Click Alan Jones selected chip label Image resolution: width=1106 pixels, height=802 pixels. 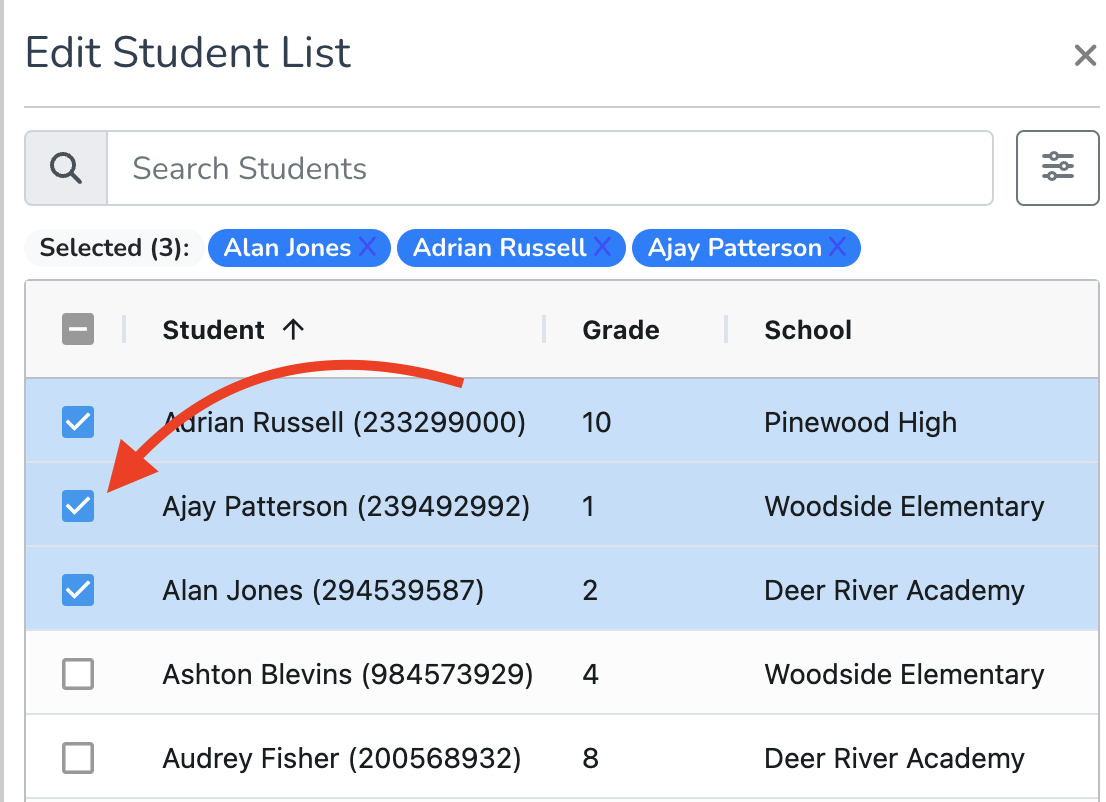287,248
